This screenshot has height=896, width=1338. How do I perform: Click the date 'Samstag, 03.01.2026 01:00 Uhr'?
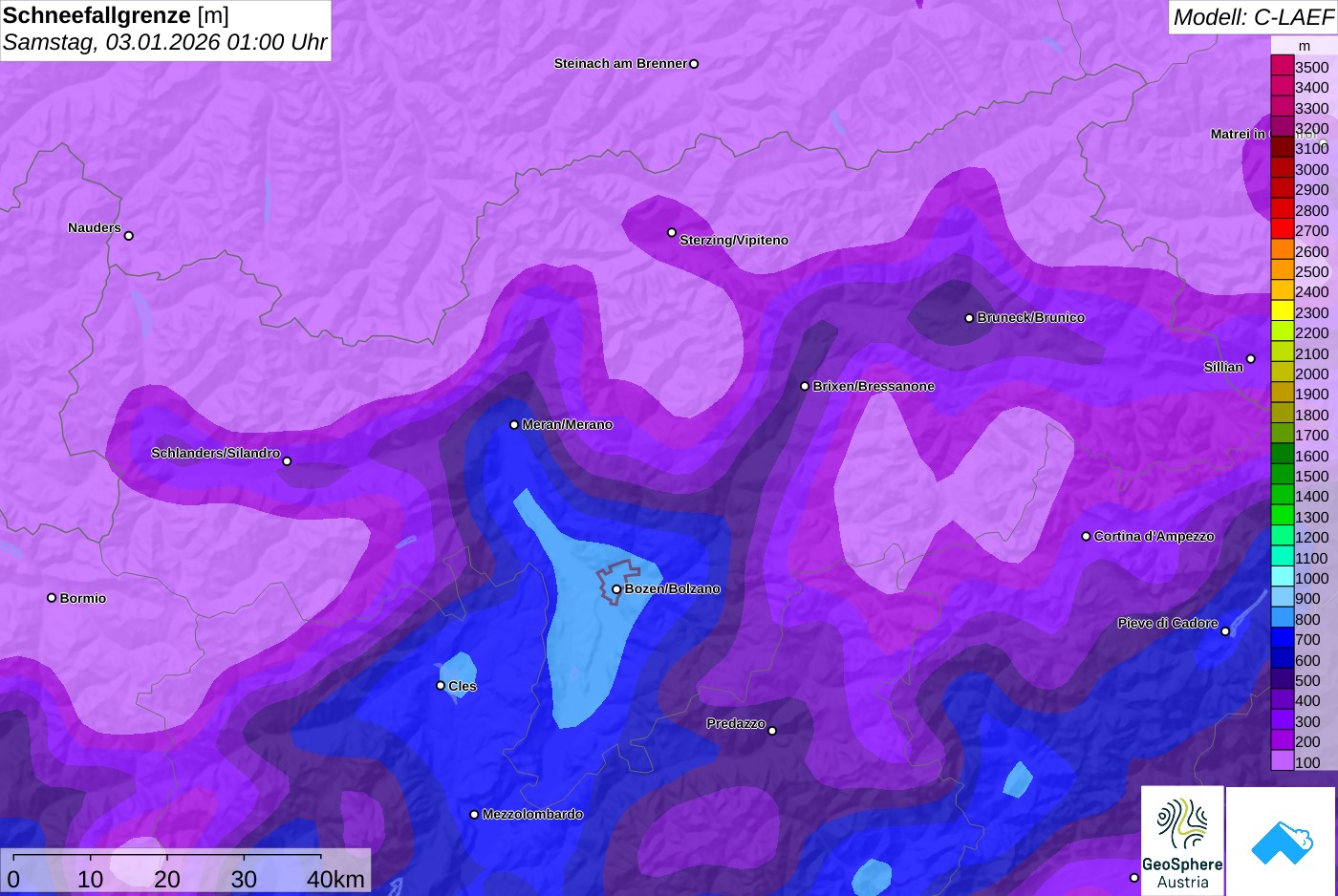(x=164, y=42)
